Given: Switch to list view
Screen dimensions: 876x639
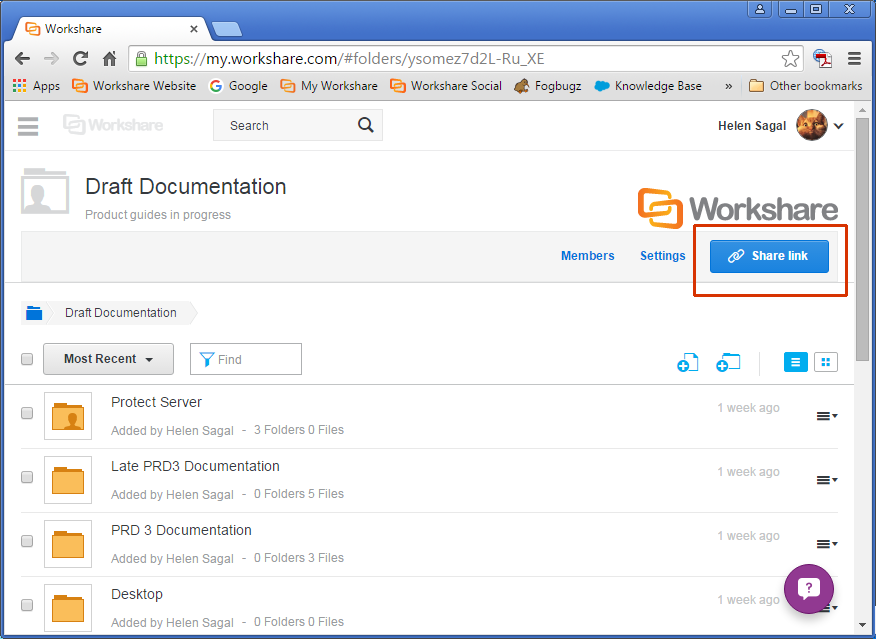Looking at the screenshot, I should [x=796, y=362].
